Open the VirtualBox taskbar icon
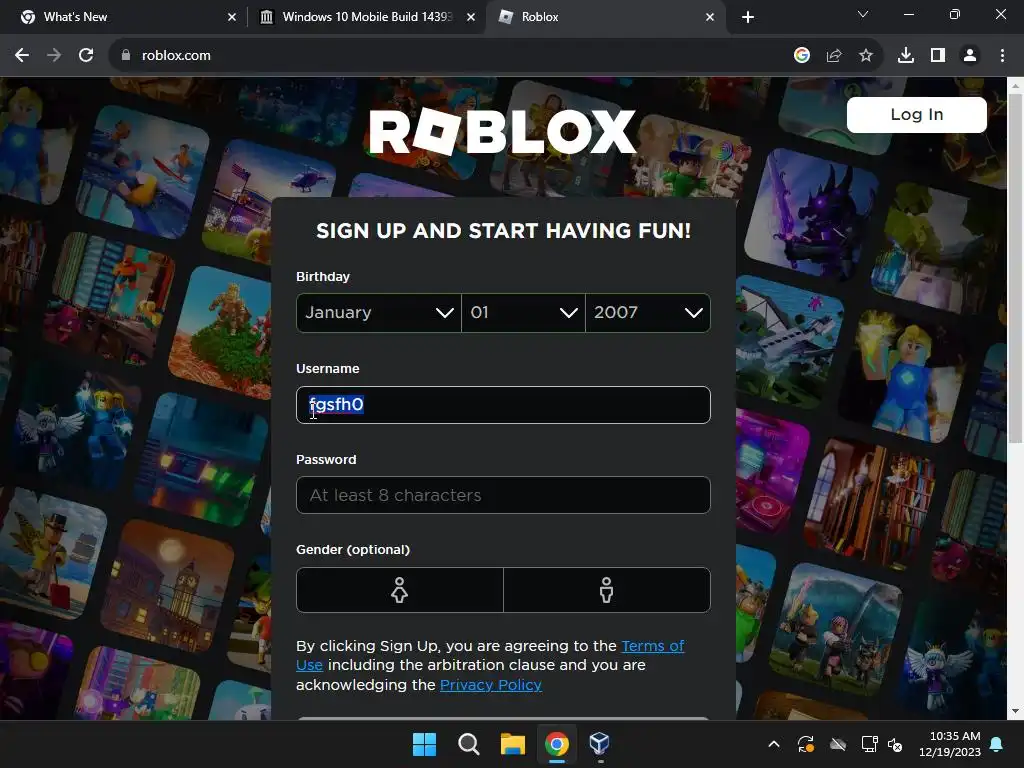Image resolution: width=1024 pixels, height=768 pixels. (600, 743)
